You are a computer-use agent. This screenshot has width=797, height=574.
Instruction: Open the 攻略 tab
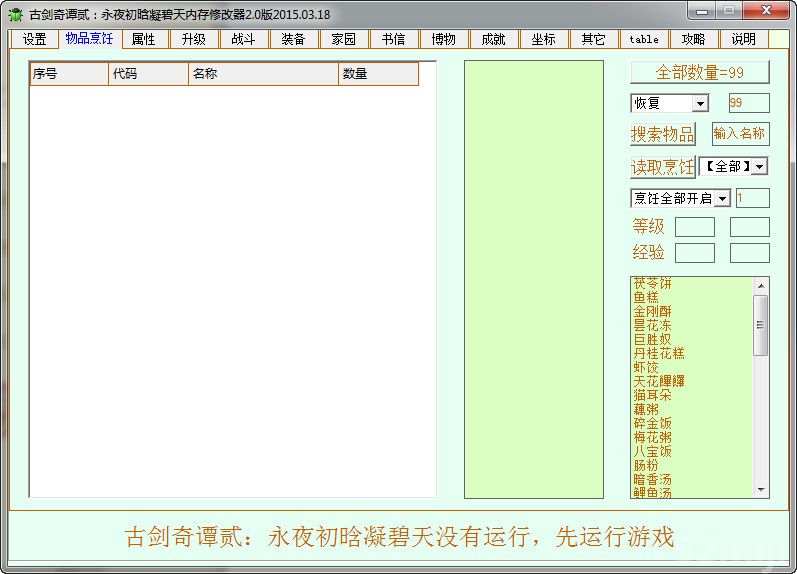(694, 39)
